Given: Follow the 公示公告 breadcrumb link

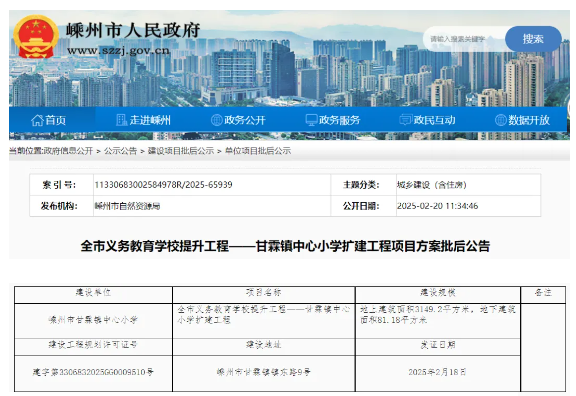Looking at the screenshot, I should coord(120,151).
